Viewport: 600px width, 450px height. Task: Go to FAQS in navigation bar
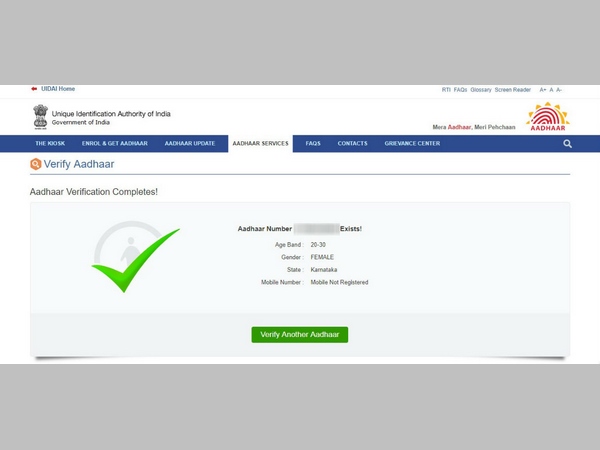click(x=313, y=144)
